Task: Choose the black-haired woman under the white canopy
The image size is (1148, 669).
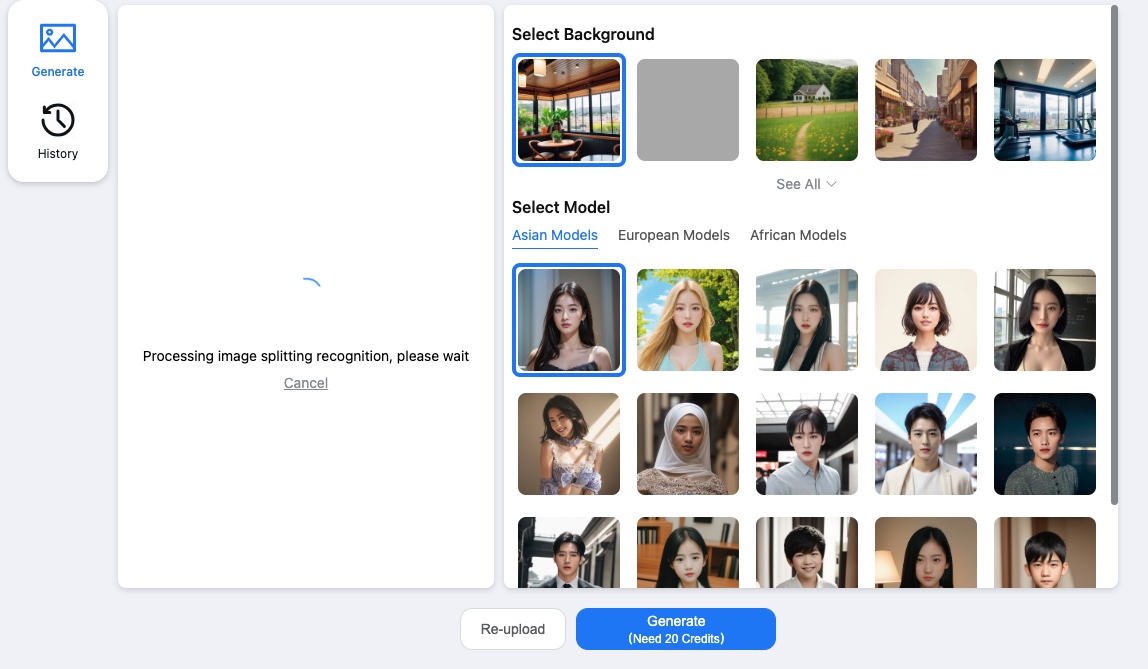Action: [x=807, y=320]
